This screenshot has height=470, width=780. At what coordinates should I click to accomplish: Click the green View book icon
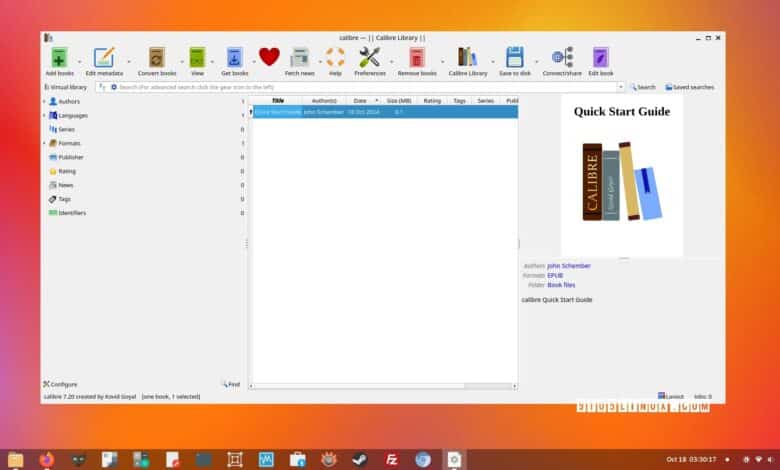[197, 58]
